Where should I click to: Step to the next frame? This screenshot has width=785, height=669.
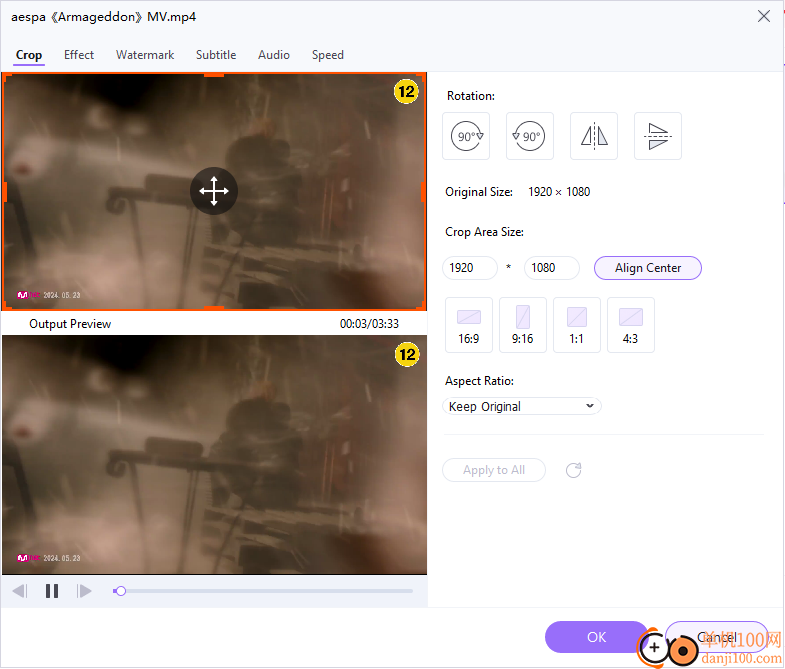(x=84, y=591)
